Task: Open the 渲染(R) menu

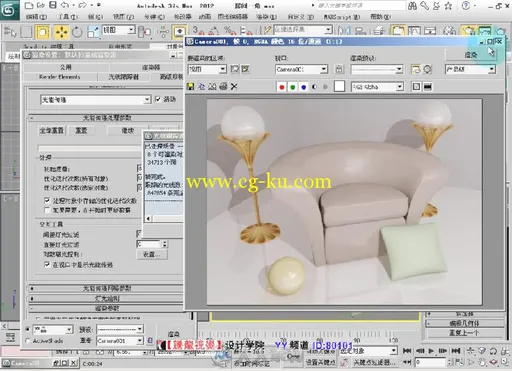Action: tap(266, 17)
